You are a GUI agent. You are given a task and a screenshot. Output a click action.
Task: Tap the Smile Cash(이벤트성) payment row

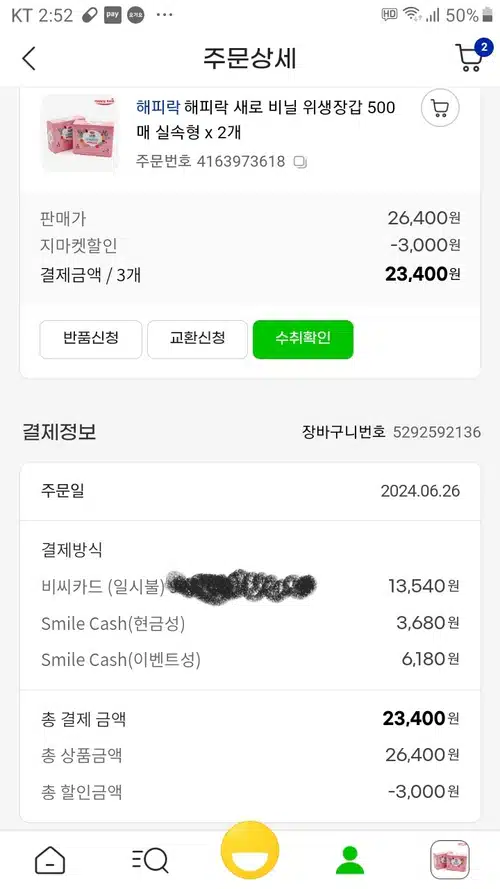pos(250,659)
